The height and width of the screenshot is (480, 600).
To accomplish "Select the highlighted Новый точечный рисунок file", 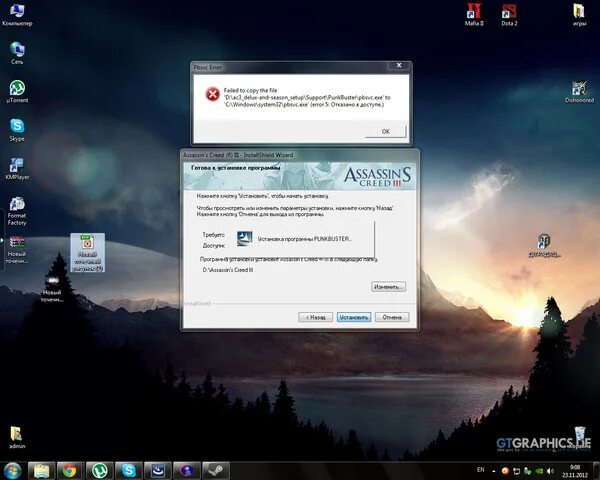I will pos(88,252).
